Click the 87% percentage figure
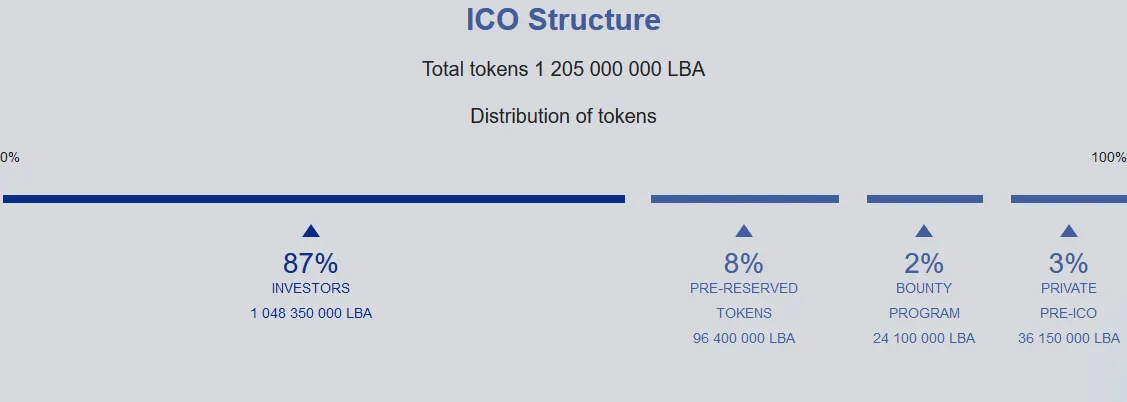Image resolution: width=1127 pixels, height=402 pixels. pos(310,263)
